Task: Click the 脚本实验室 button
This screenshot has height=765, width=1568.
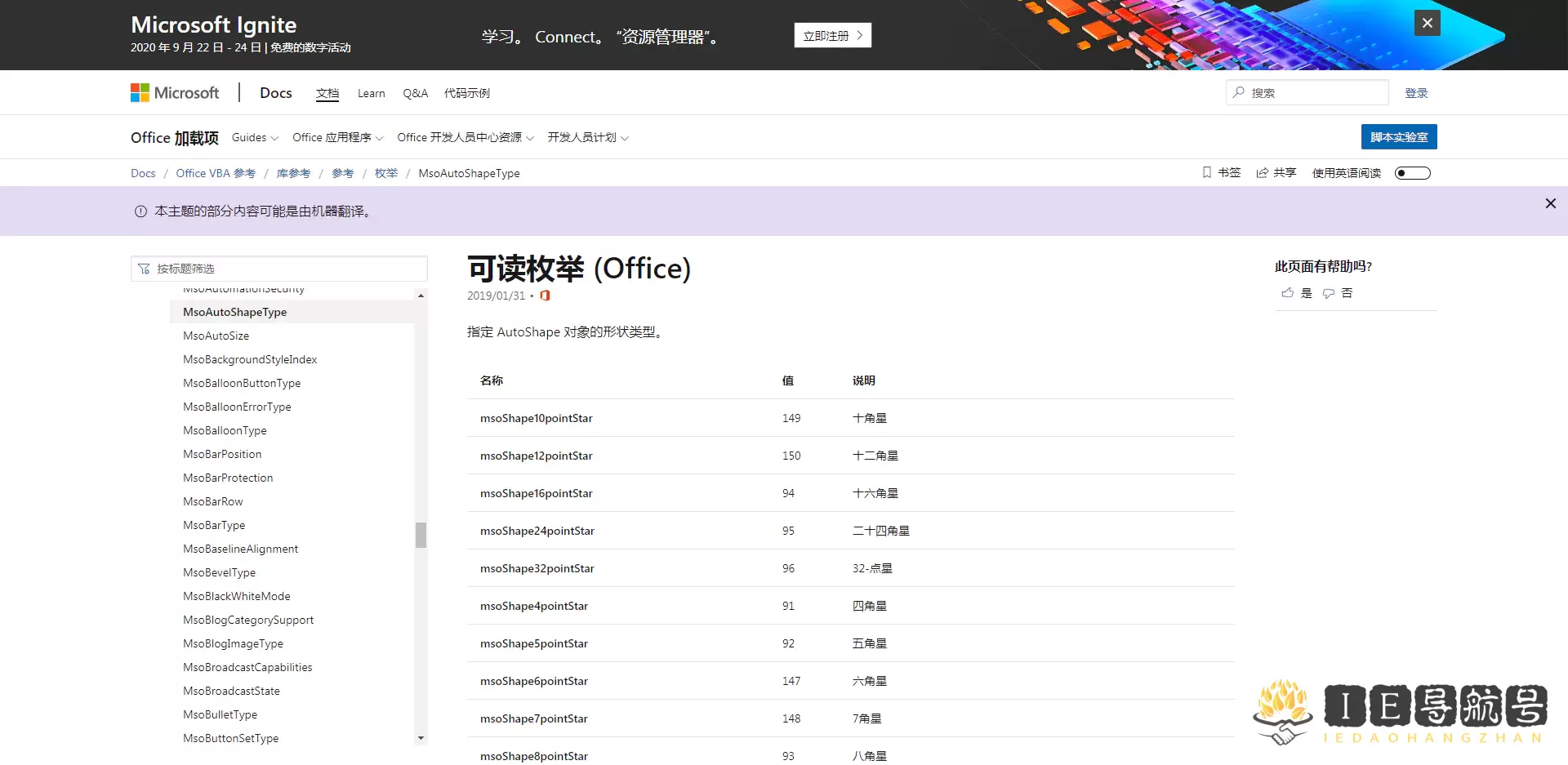Action: (x=1399, y=137)
